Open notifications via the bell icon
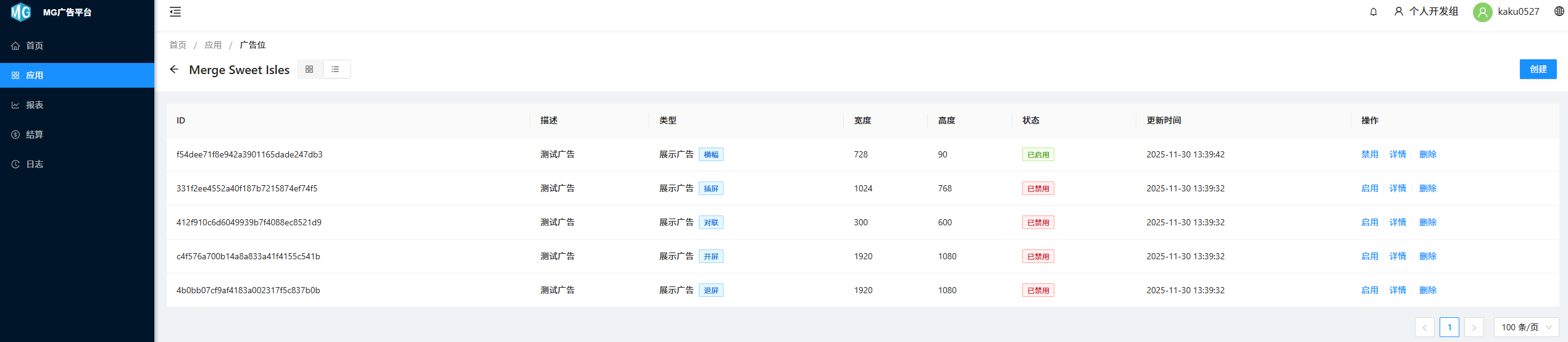Screen dimensions: 1568x342 1373,12
